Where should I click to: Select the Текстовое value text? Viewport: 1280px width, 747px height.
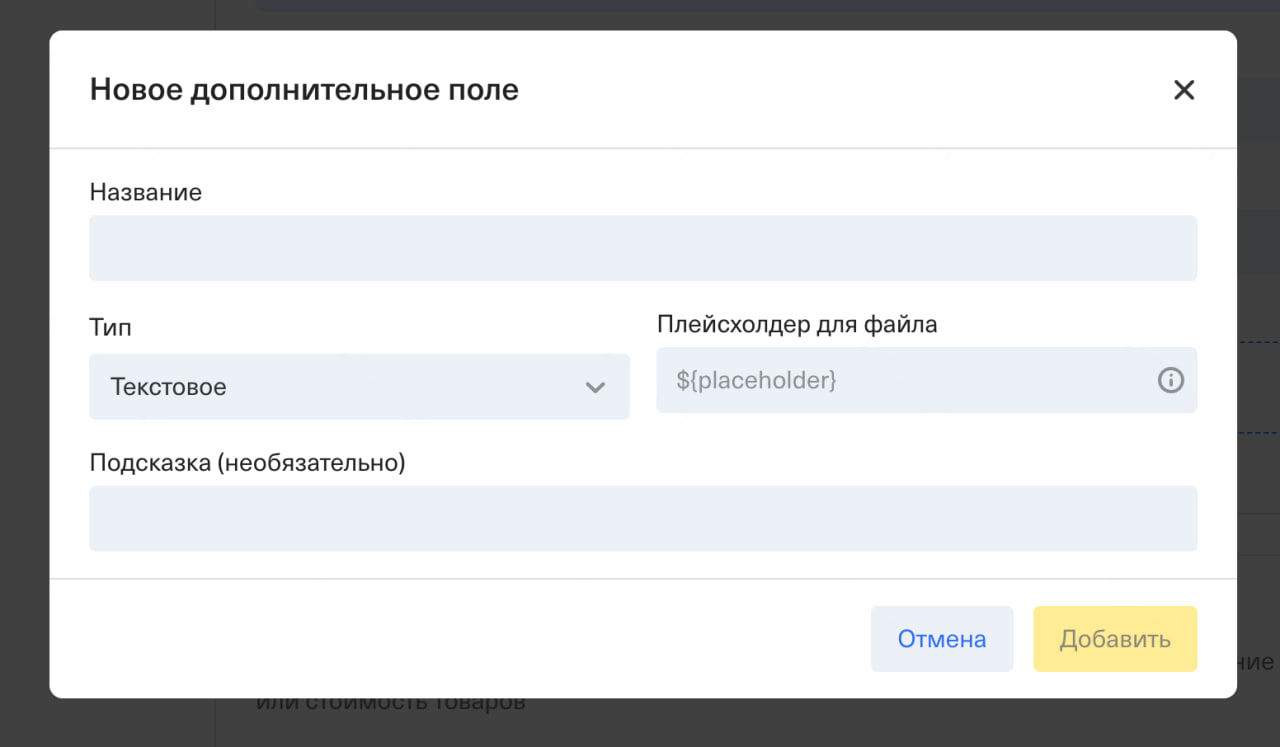click(x=168, y=387)
